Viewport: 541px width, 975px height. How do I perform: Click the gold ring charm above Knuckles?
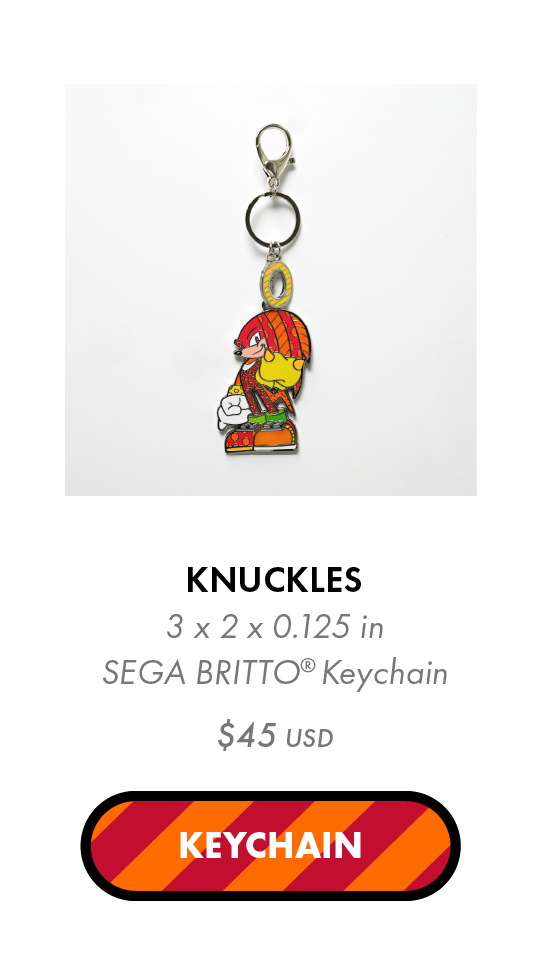tap(277, 285)
